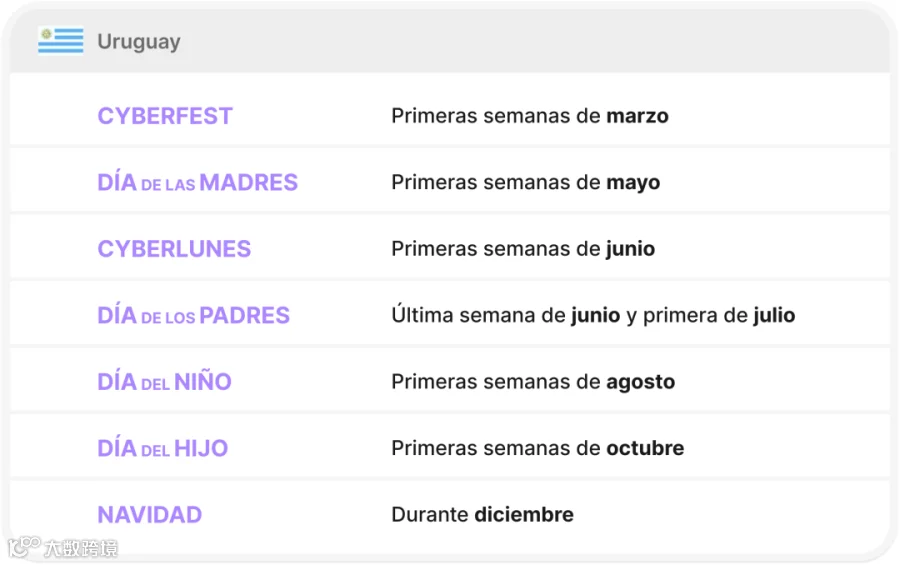Select the Uruguay header title

(x=139, y=41)
